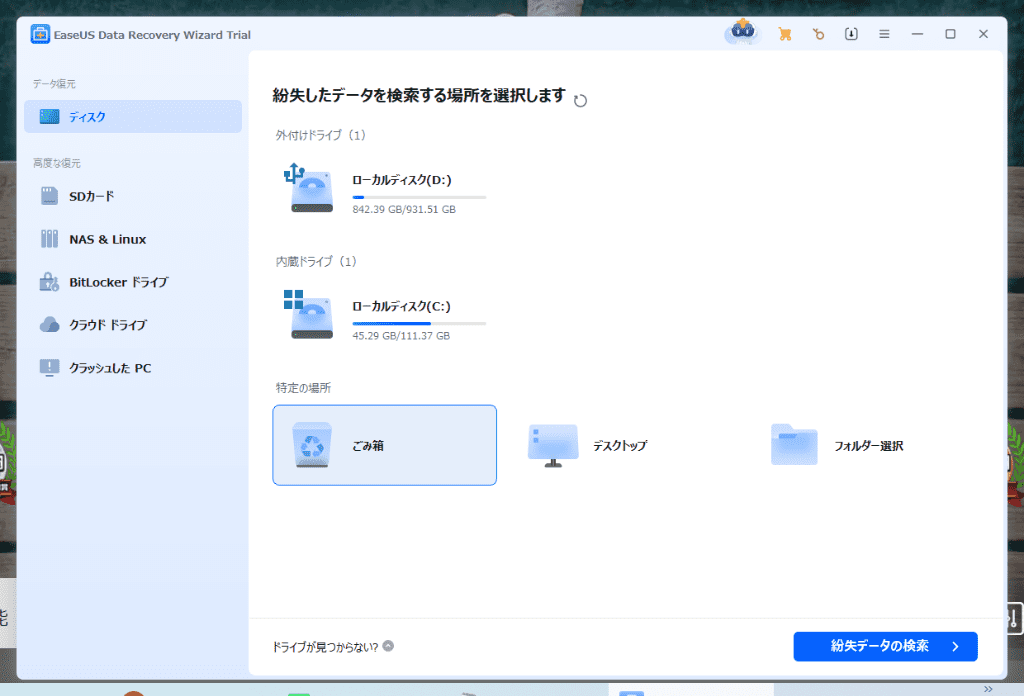Click the help circle icon beside drive-not-found
Image resolution: width=1024 pixels, height=696 pixels.
(388, 646)
